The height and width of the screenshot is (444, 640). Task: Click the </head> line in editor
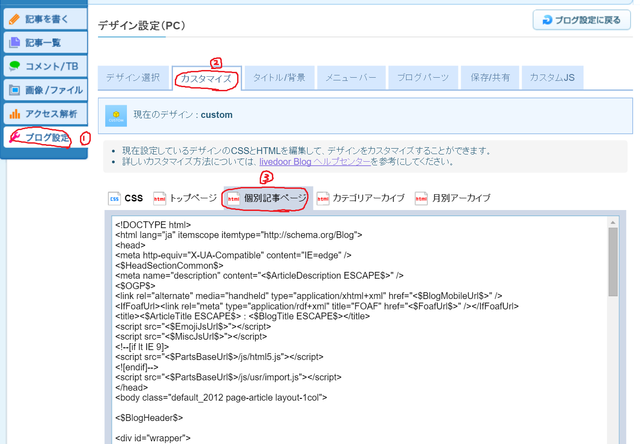tap(131, 387)
